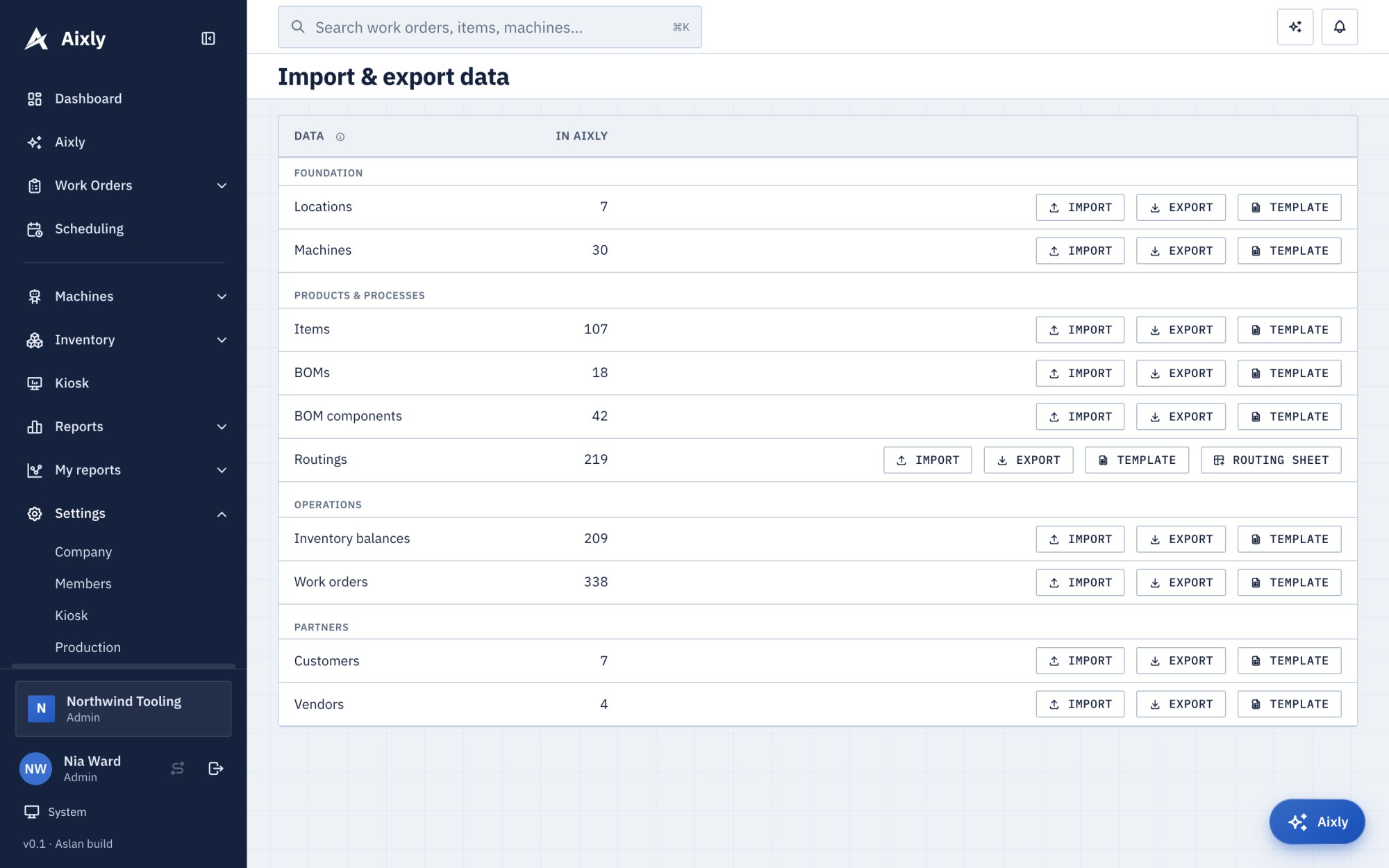Click the log out icon beside Nia Ward

pyautogui.click(x=216, y=768)
